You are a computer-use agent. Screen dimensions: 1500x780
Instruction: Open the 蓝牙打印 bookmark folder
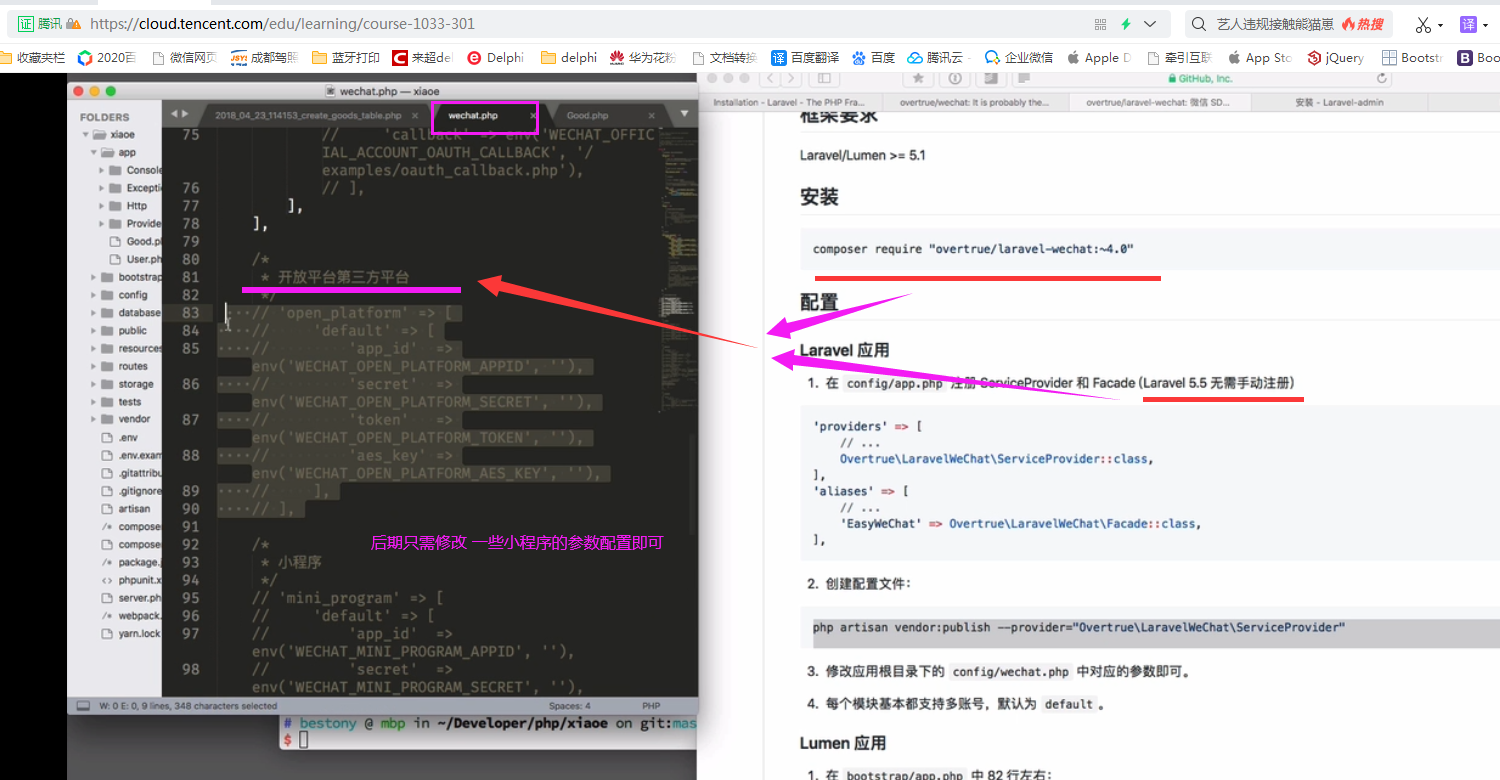pos(346,58)
